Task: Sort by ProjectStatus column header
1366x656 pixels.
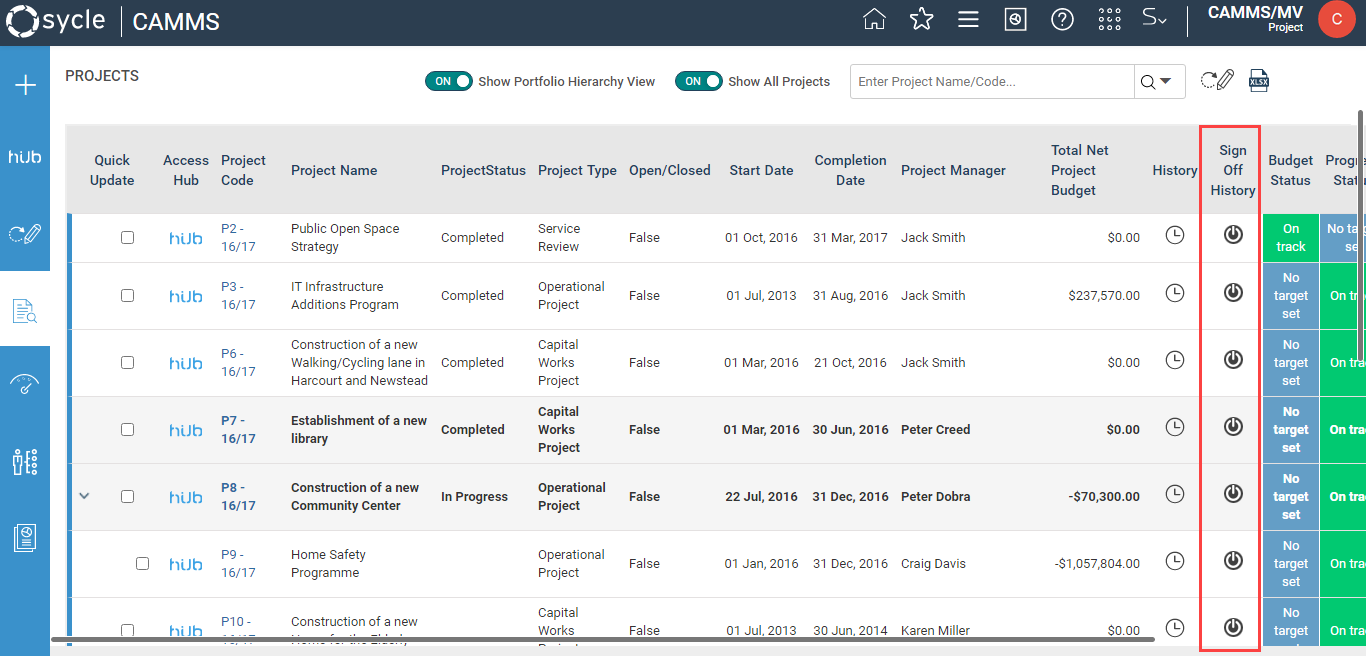Action: click(483, 170)
